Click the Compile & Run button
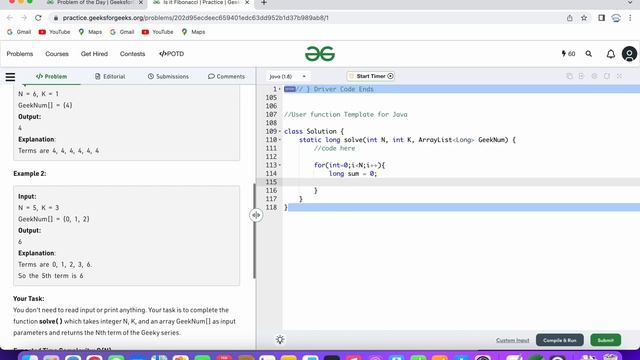Viewport: 640px width, 360px height. pos(560,340)
